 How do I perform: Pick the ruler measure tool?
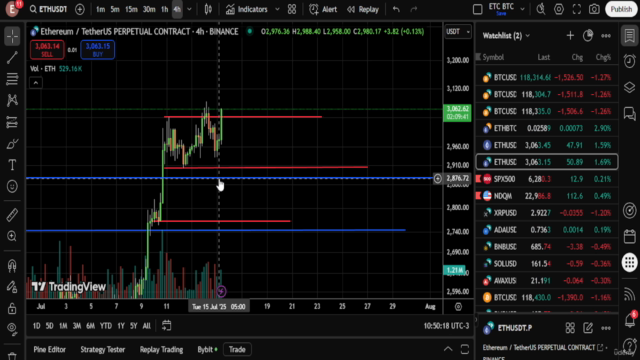click(12, 215)
